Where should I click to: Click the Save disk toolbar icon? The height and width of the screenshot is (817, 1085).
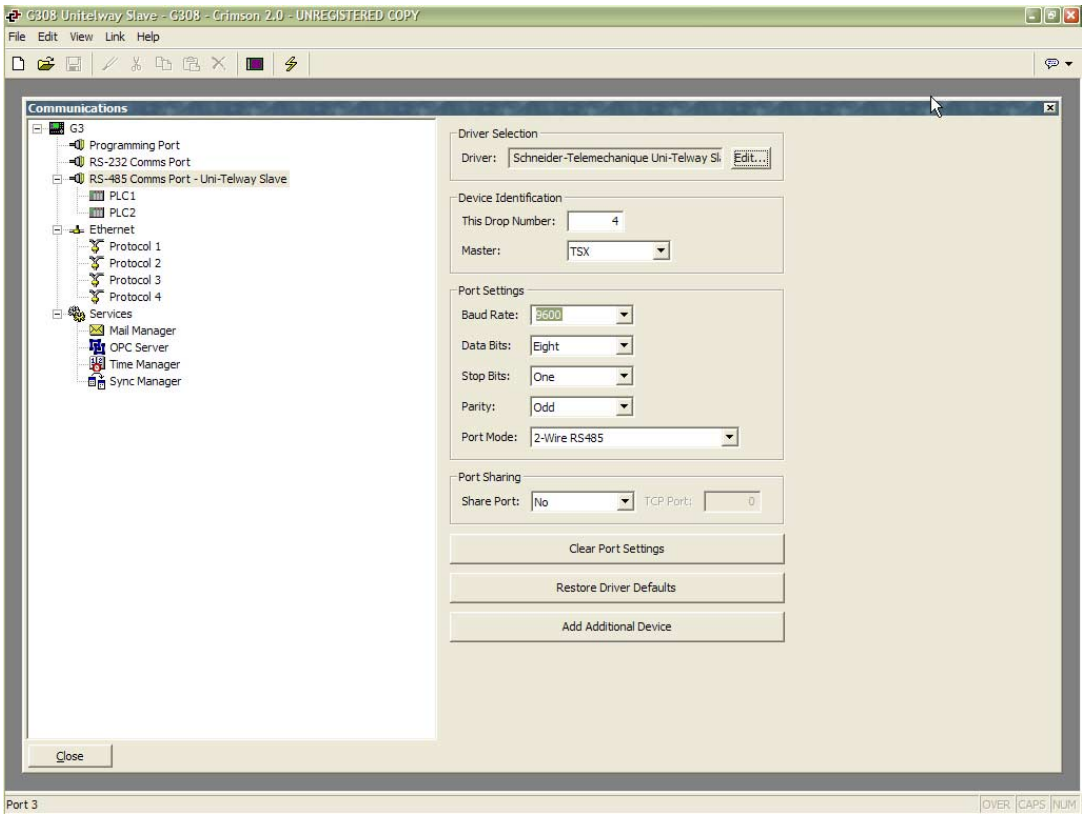pyautogui.click(x=73, y=64)
